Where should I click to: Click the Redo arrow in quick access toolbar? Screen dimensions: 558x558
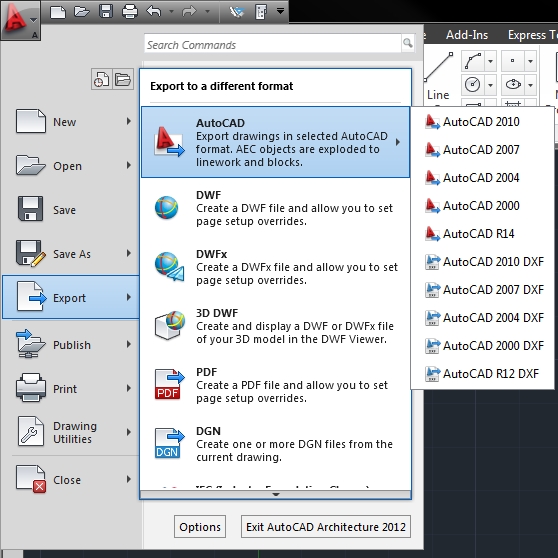pyautogui.click(x=189, y=12)
